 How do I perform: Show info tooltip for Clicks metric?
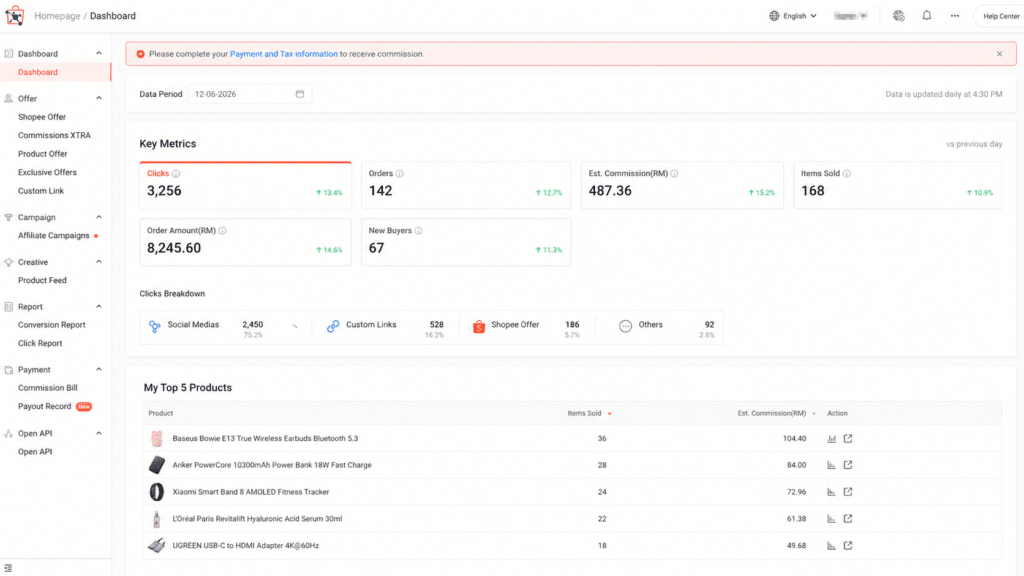[176, 174]
